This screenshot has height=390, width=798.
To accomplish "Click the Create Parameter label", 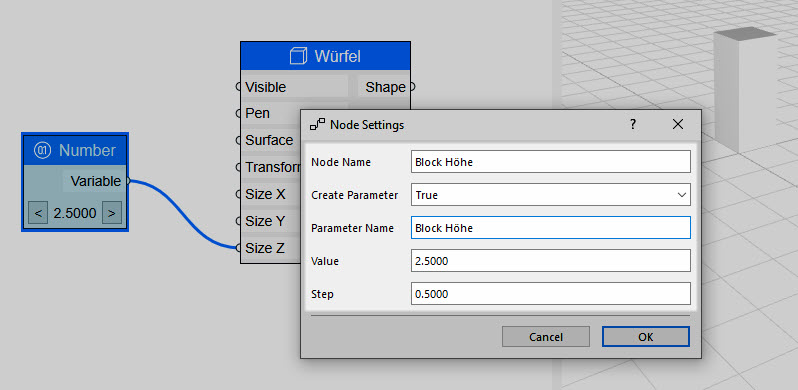I will point(355,195).
